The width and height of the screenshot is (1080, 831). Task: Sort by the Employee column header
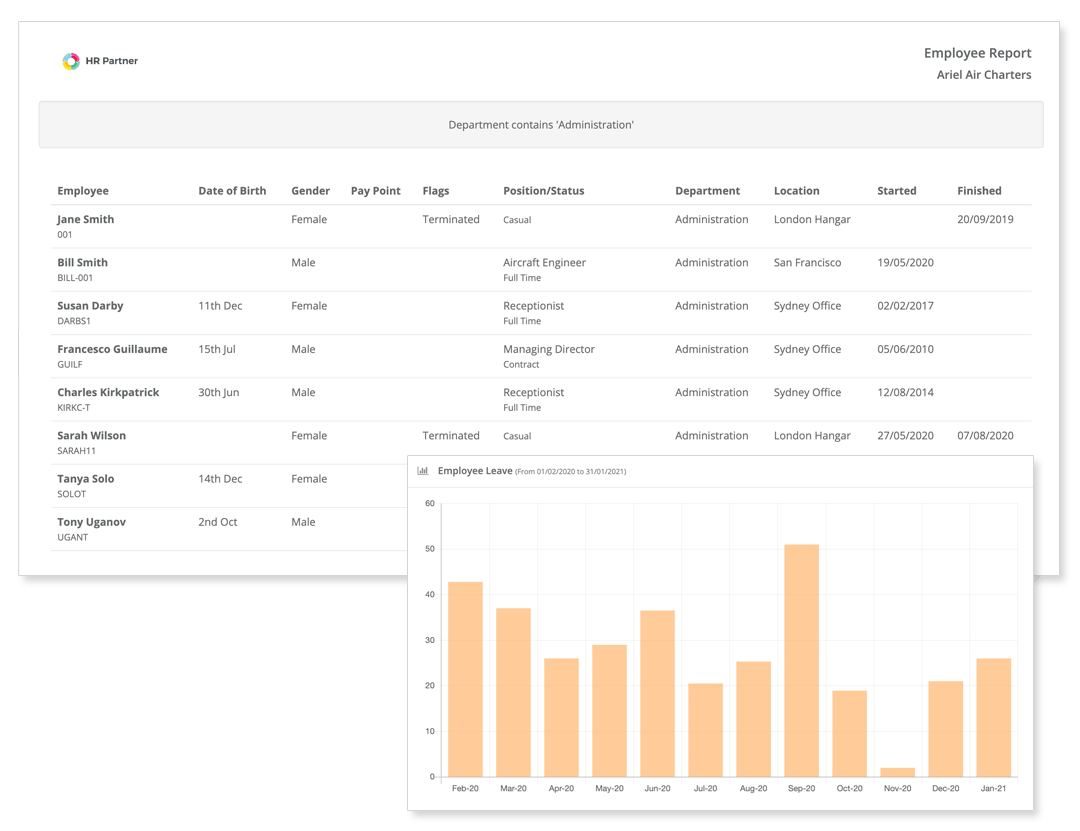pyautogui.click(x=83, y=190)
